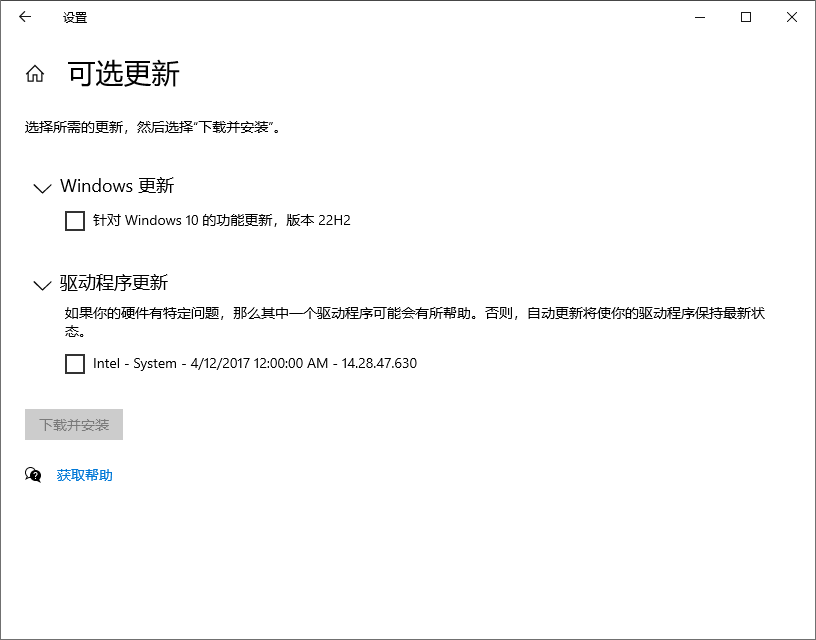Check the Windows 10 22H2 feature update checkbox

(74, 220)
